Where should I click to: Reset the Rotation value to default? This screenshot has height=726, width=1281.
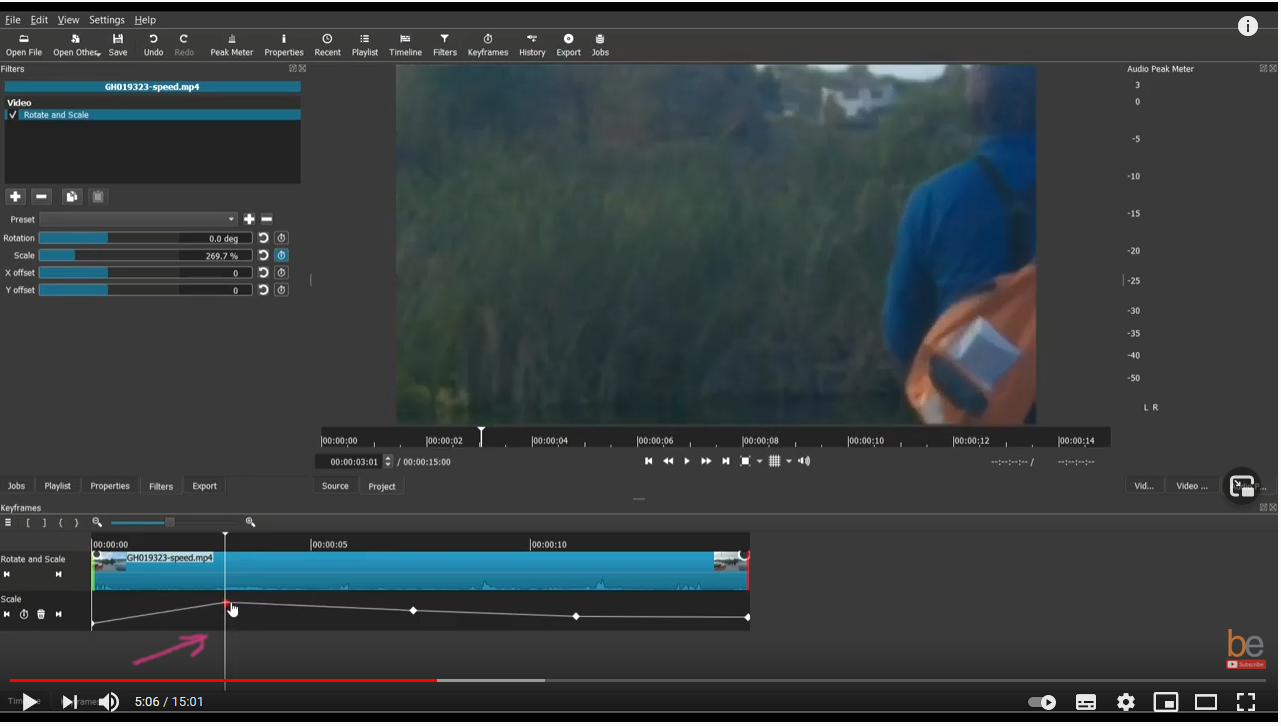pos(262,237)
